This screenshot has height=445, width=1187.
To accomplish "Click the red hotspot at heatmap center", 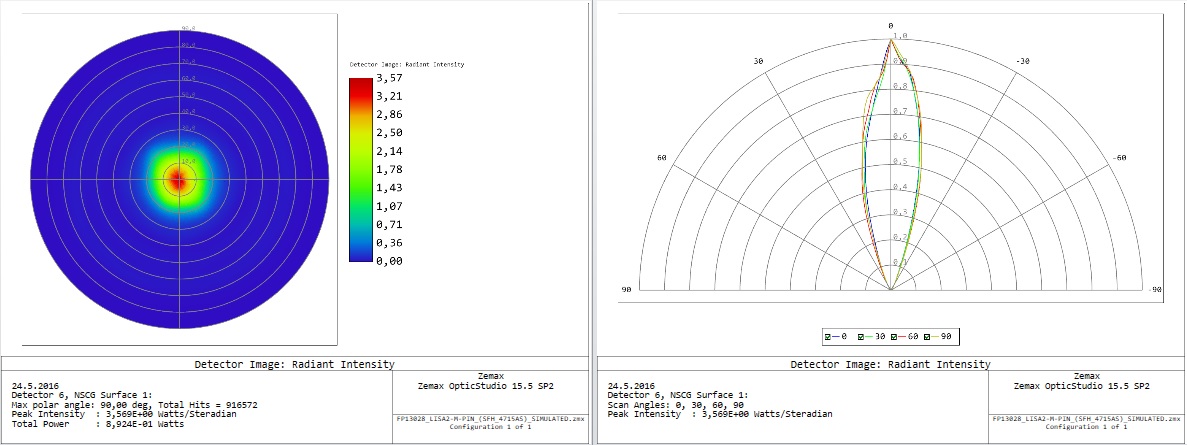I will [x=178, y=180].
